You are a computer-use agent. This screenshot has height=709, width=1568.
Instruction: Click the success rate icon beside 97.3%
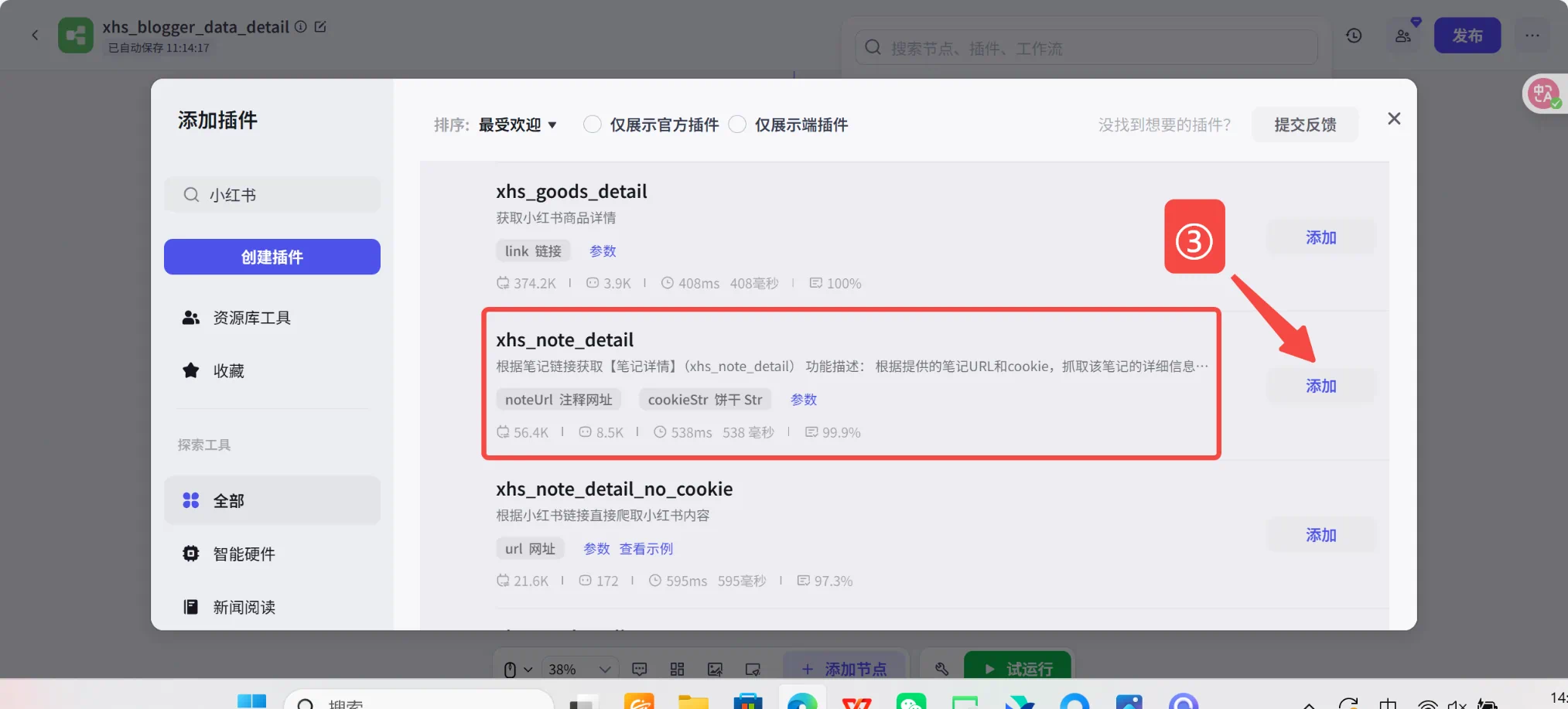(803, 581)
